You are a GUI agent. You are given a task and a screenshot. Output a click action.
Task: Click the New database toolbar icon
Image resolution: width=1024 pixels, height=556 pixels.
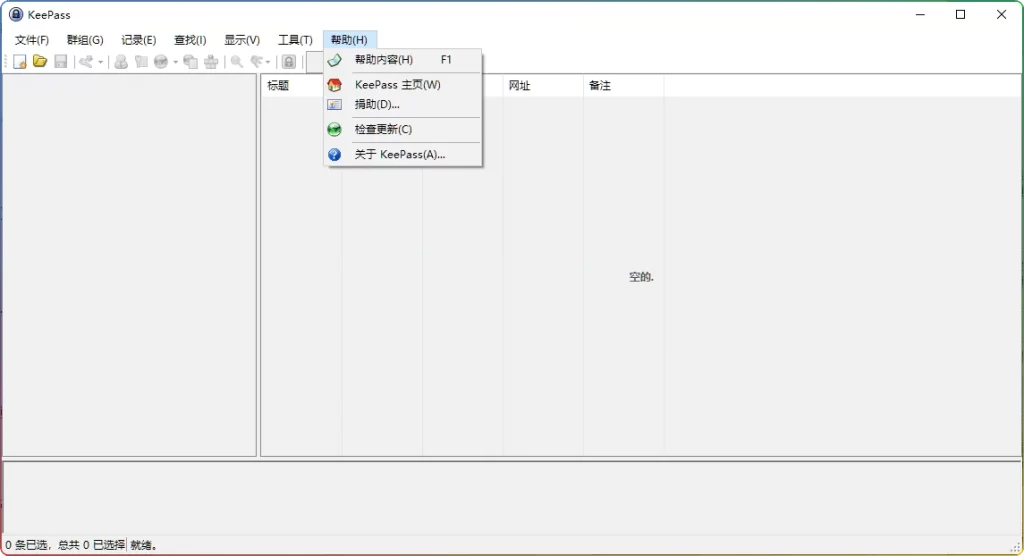20,61
